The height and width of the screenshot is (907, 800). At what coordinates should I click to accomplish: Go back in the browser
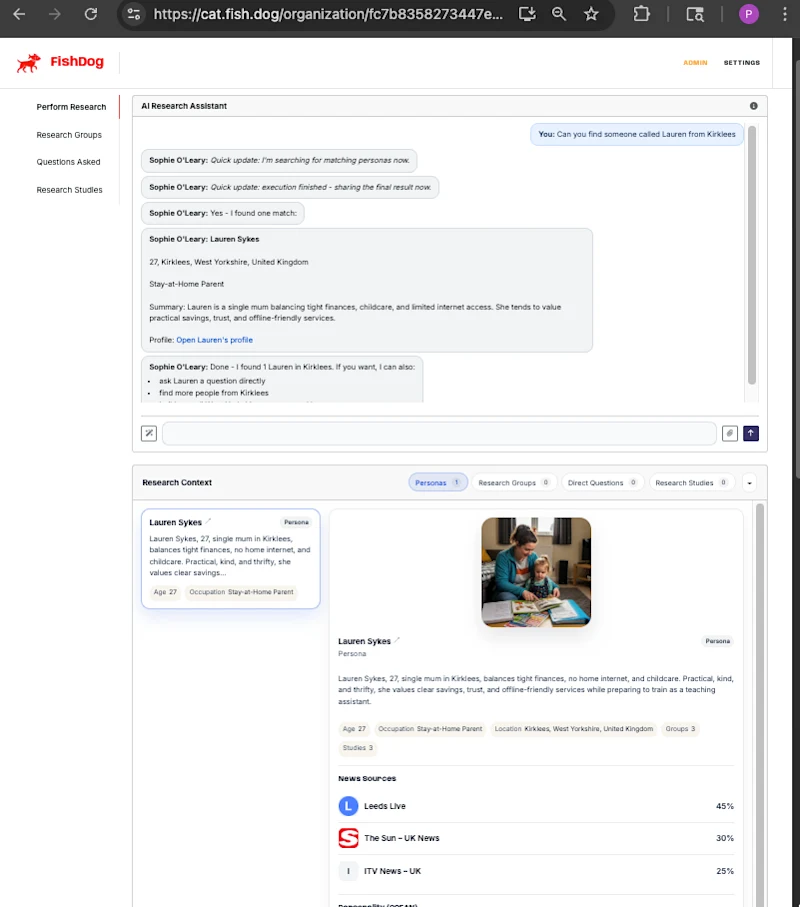coord(19,14)
